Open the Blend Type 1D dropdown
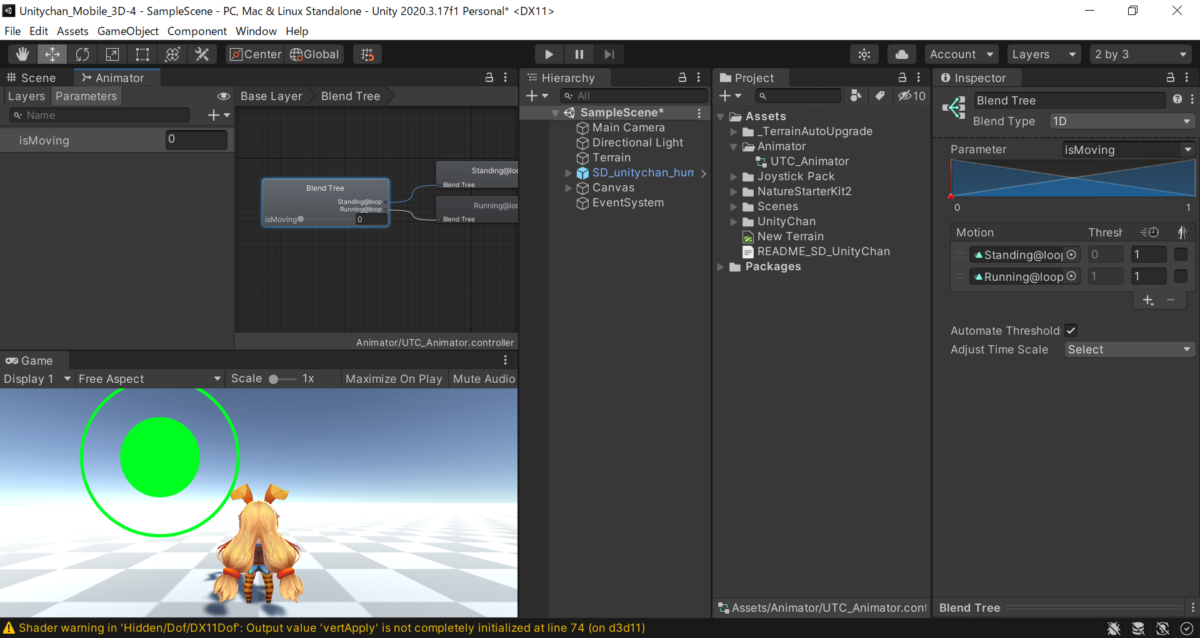This screenshot has height=638, width=1200. 1122,121
